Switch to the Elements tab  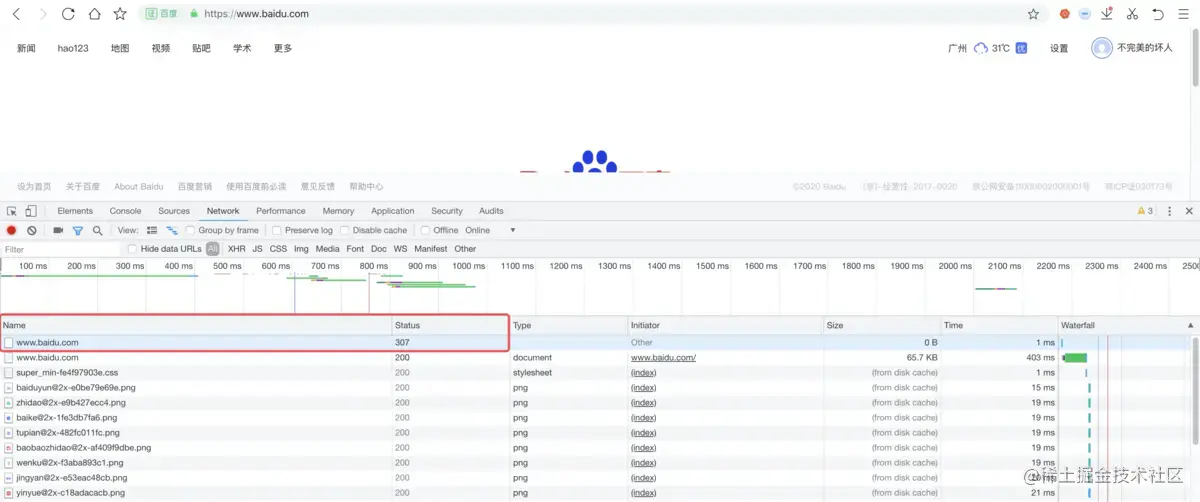point(75,211)
